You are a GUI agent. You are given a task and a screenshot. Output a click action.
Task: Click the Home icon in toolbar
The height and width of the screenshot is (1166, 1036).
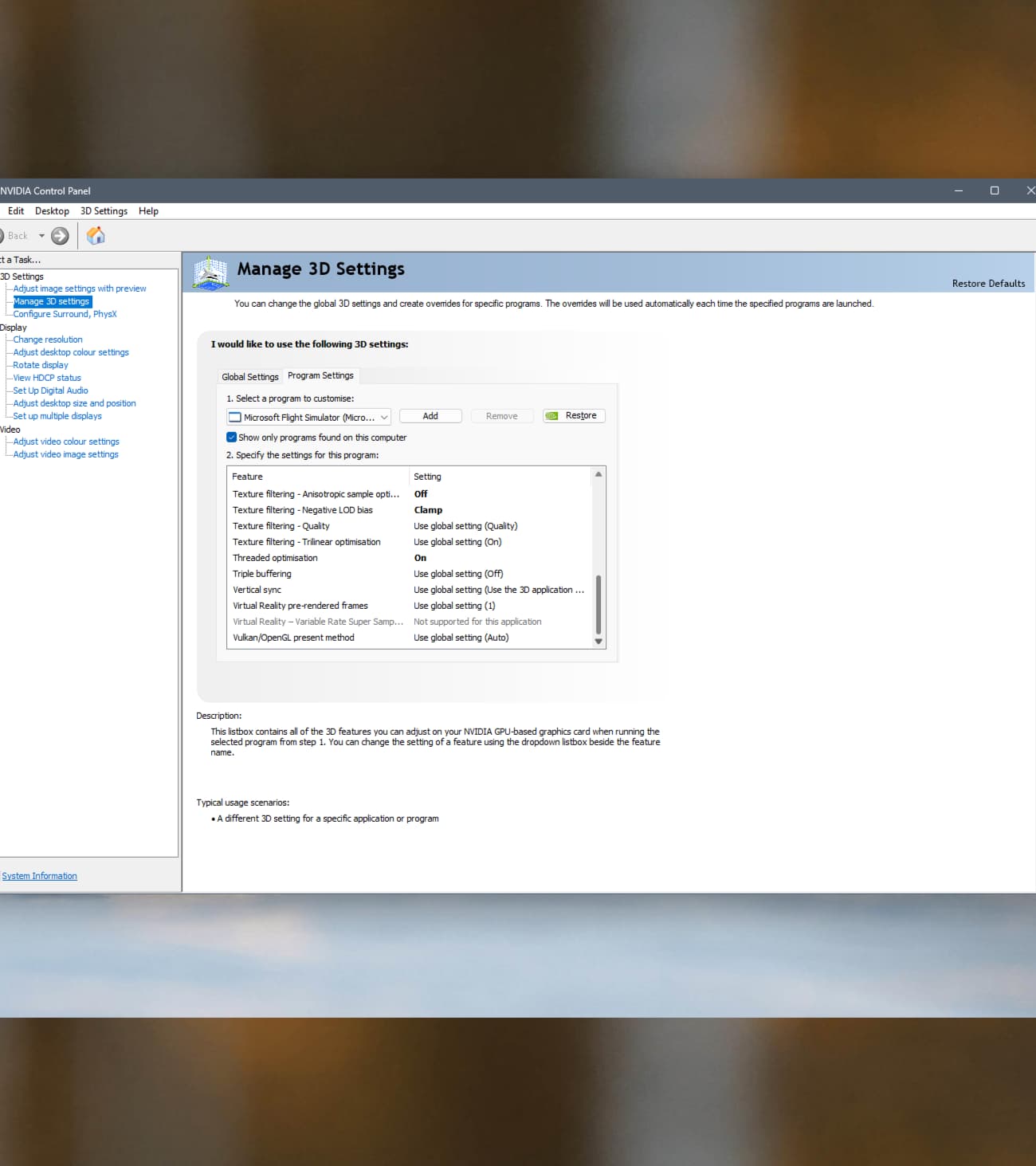pos(96,235)
